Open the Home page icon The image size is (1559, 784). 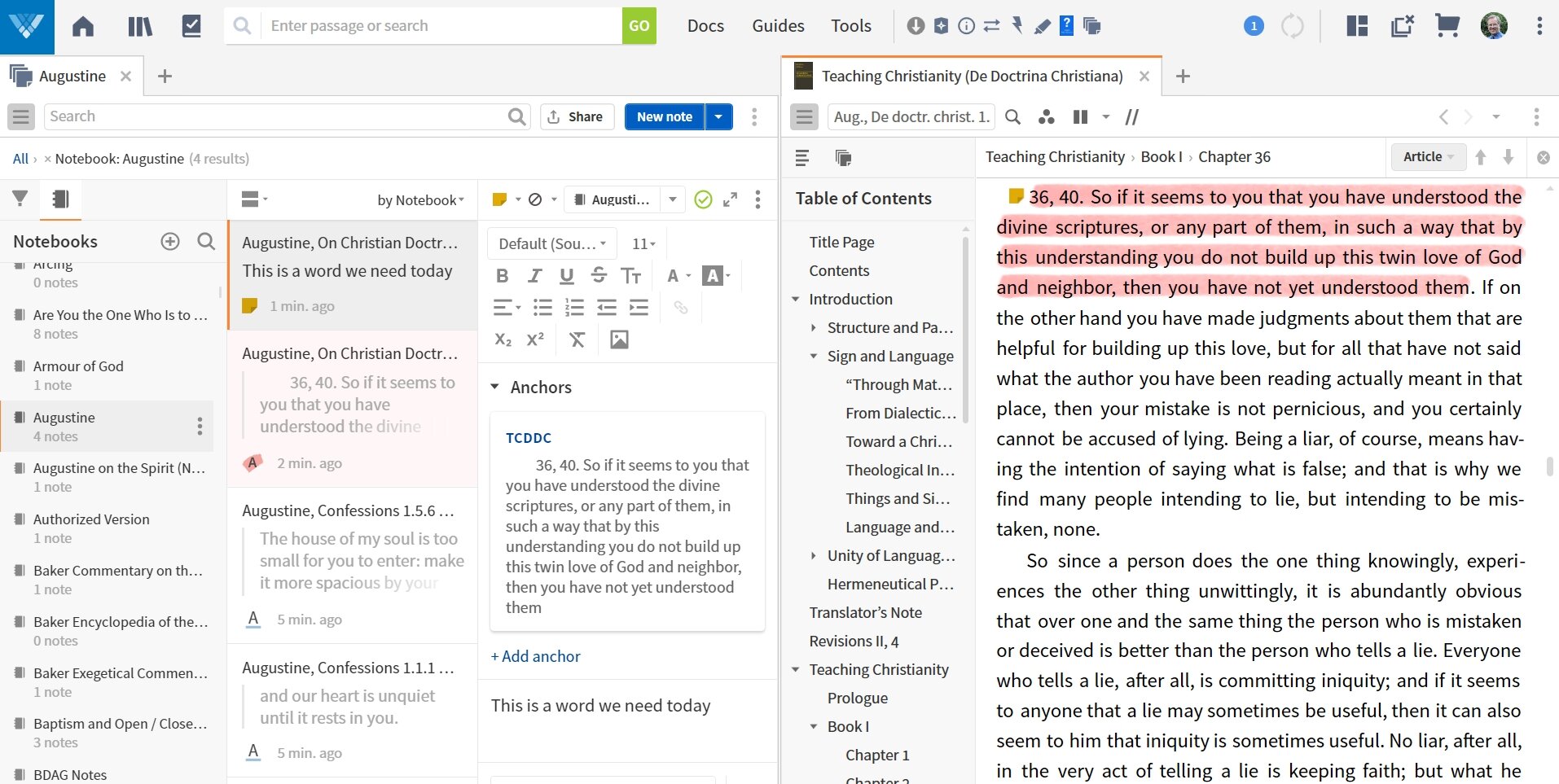click(83, 26)
